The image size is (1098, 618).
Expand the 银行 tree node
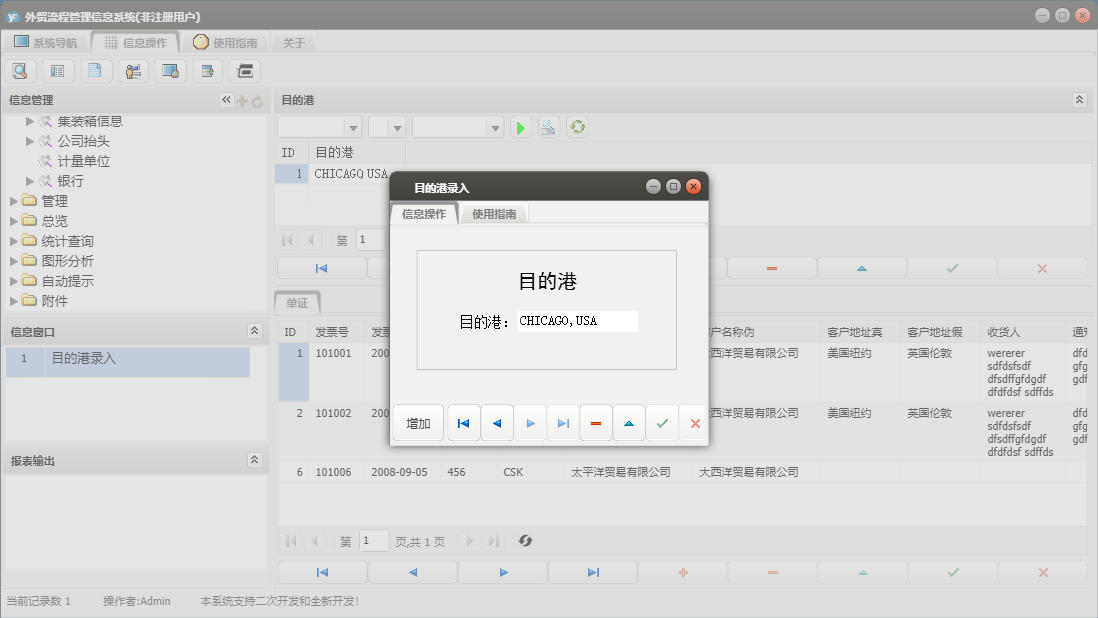pyautogui.click(x=30, y=181)
